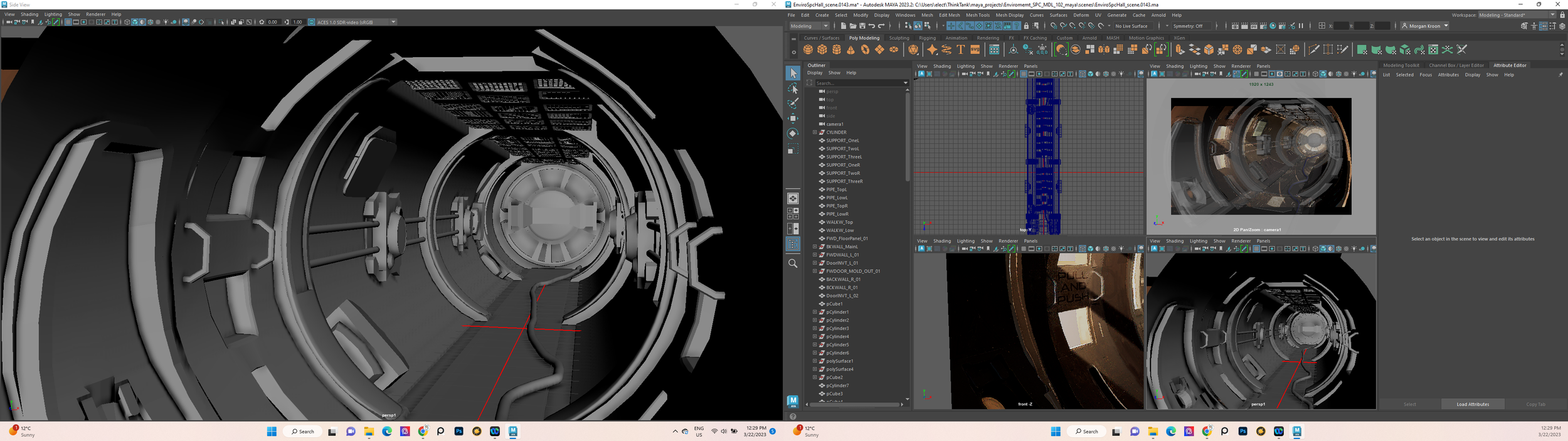1568x441 pixels.
Task: Toggle the grid display in the top viewport toolbar
Action: 1024,74
